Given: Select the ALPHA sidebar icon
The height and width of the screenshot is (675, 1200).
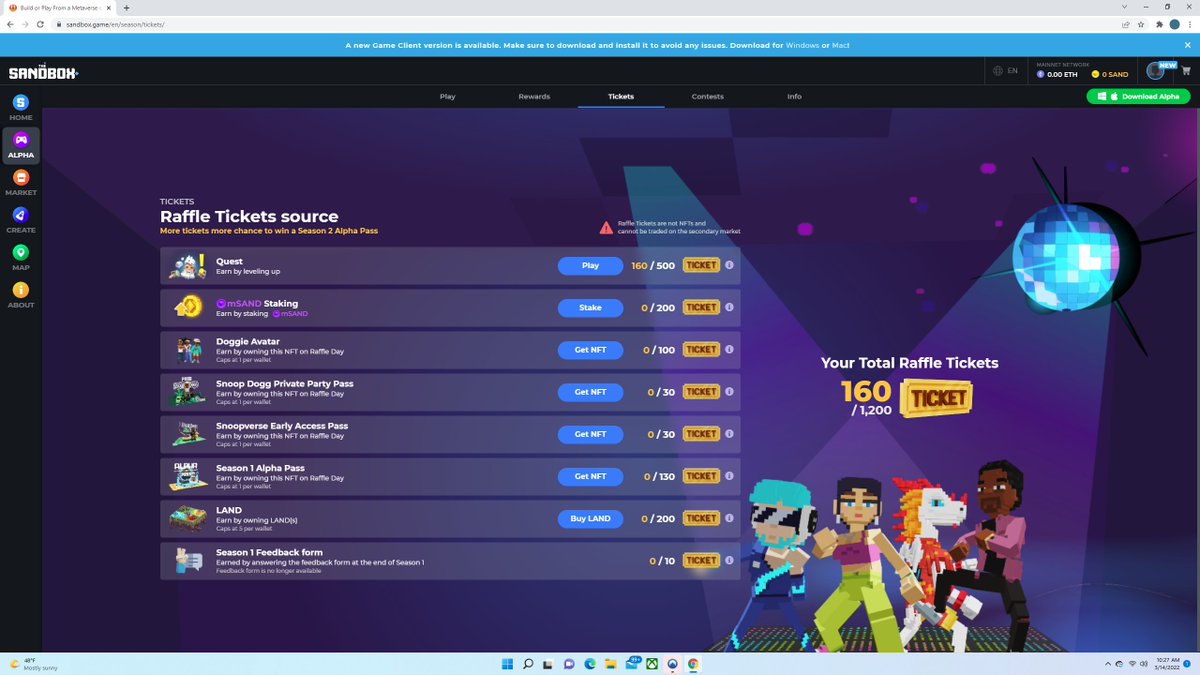Looking at the screenshot, I should [x=20, y=144].
